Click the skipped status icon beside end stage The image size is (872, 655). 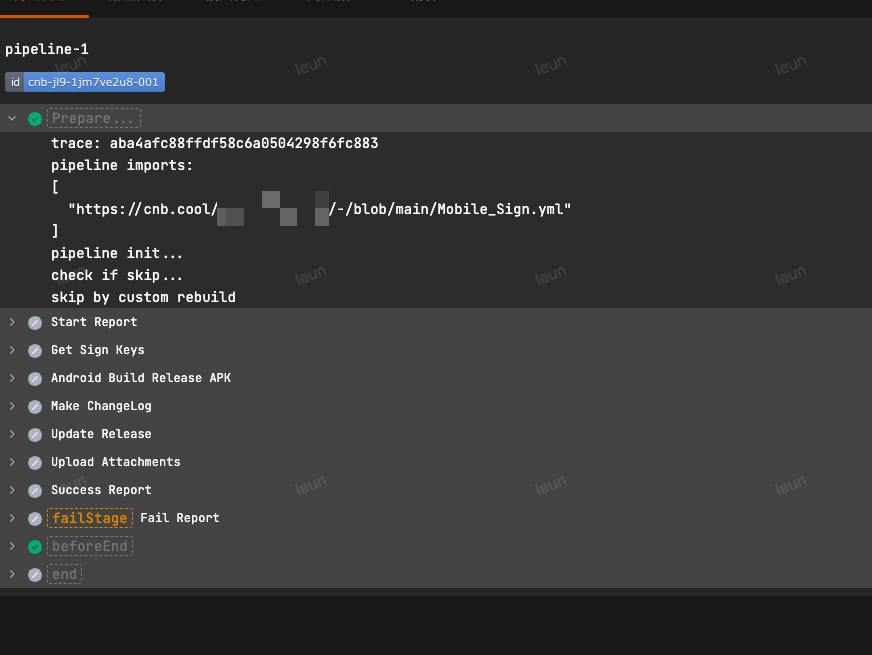35,575
